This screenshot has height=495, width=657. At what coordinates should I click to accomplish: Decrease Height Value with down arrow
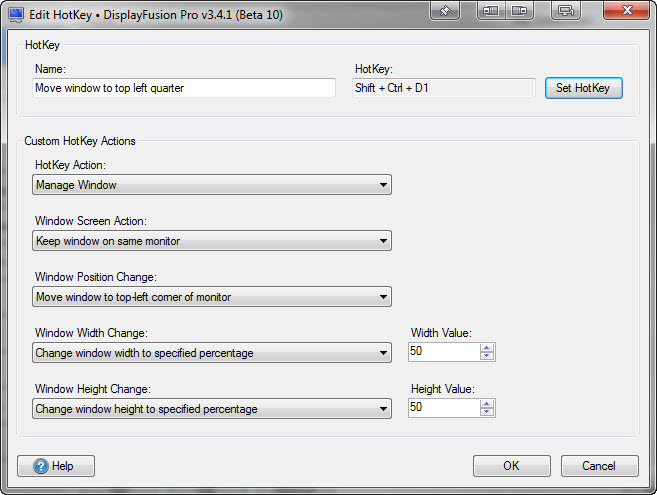point(486,412)
